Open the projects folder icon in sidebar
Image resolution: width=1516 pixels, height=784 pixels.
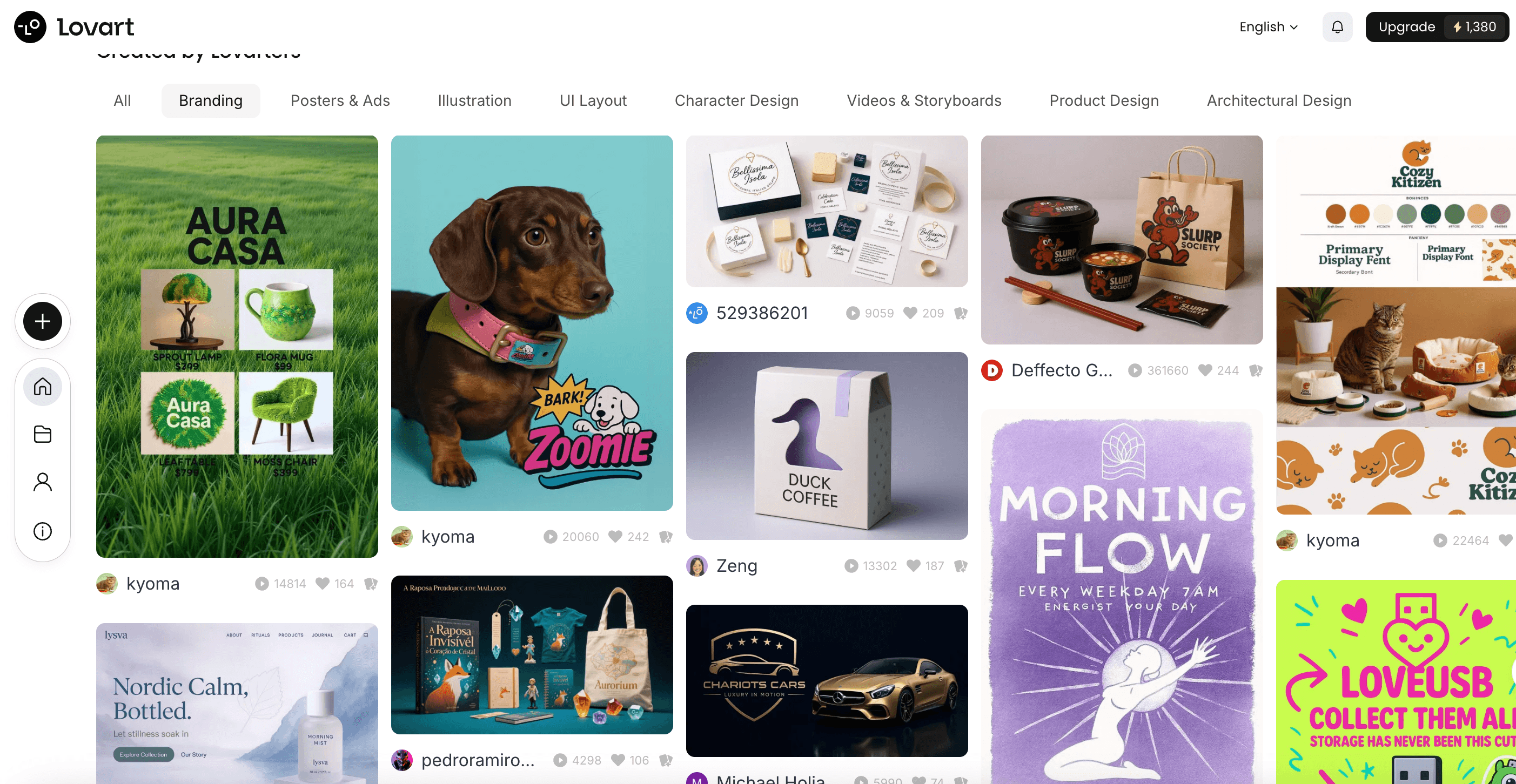tap(42, 434)
